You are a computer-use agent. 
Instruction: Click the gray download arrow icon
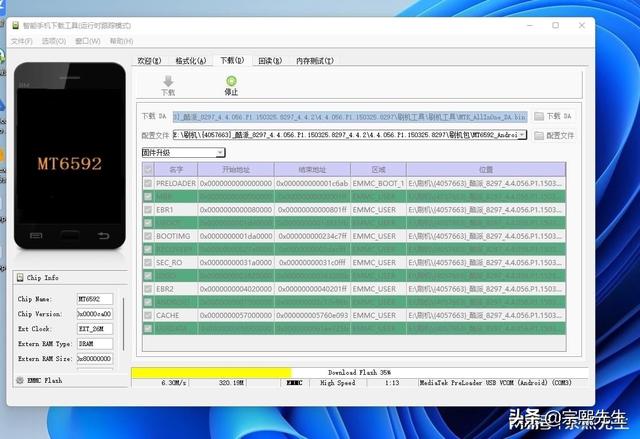pyautogui.click(x=168, y=81)
